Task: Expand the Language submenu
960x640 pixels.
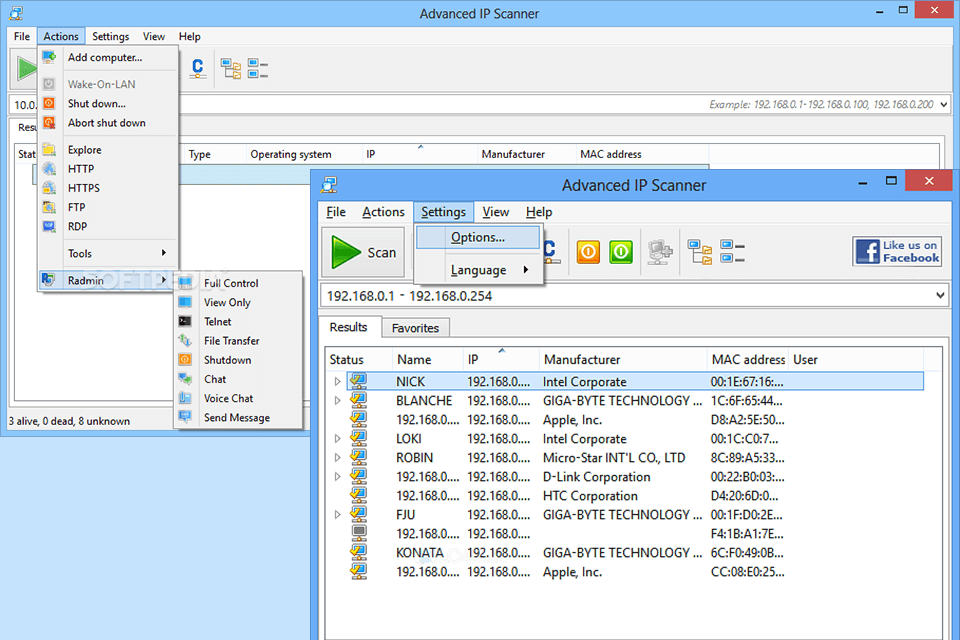Action: coord(478,269)
